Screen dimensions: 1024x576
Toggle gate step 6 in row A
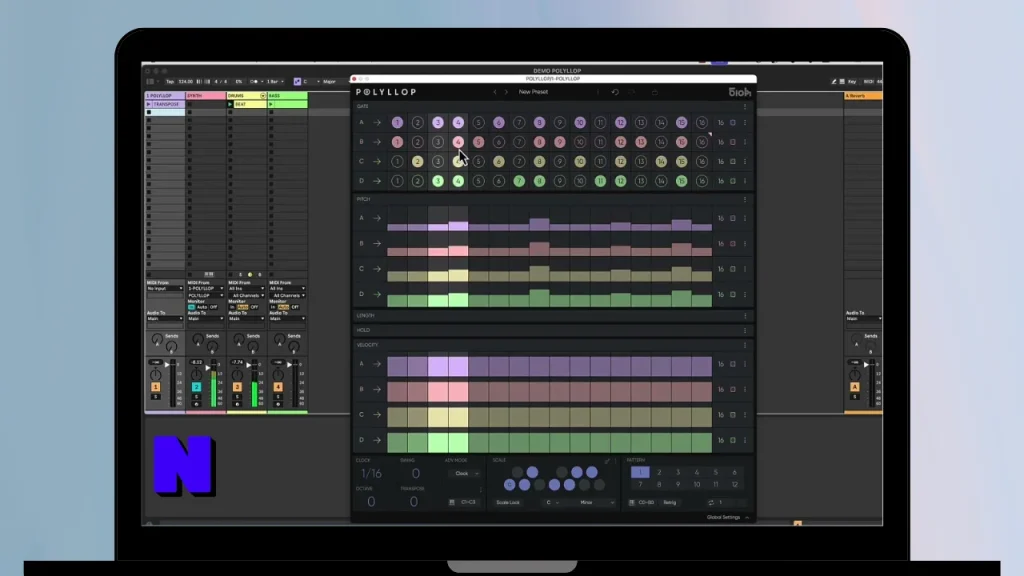click(498, 122)
